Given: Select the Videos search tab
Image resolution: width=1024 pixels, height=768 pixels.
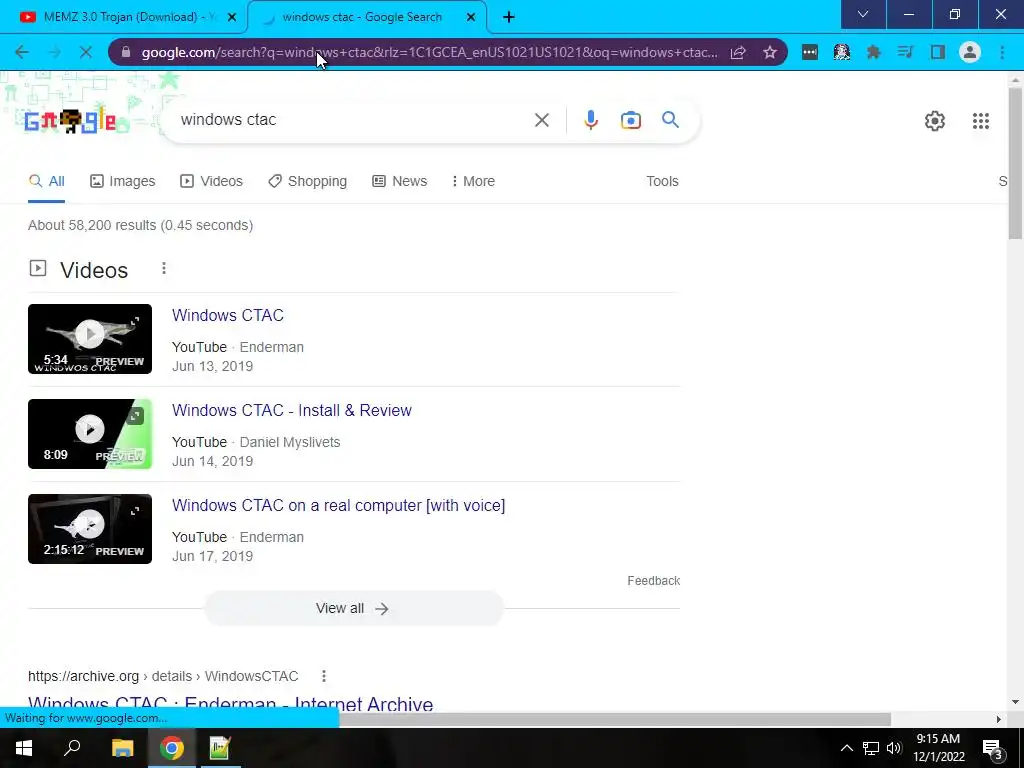Looking at the screenshot, I should click(212, 181).
